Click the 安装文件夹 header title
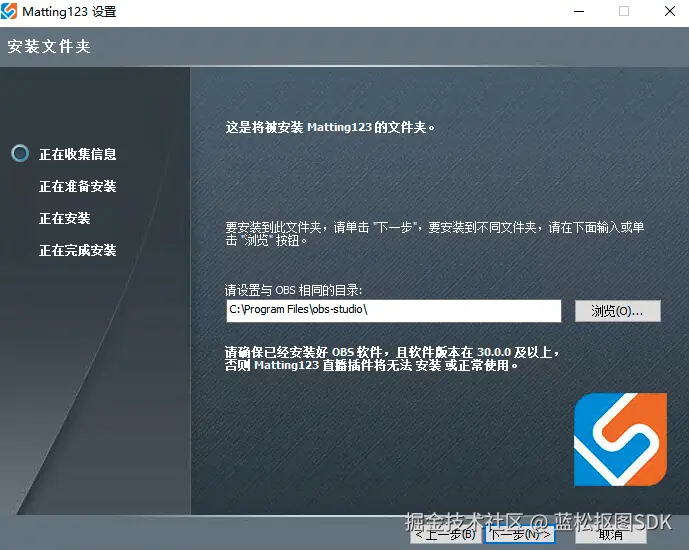The width and height of the screenshot is (689, 550). click(x=49, y=46)
